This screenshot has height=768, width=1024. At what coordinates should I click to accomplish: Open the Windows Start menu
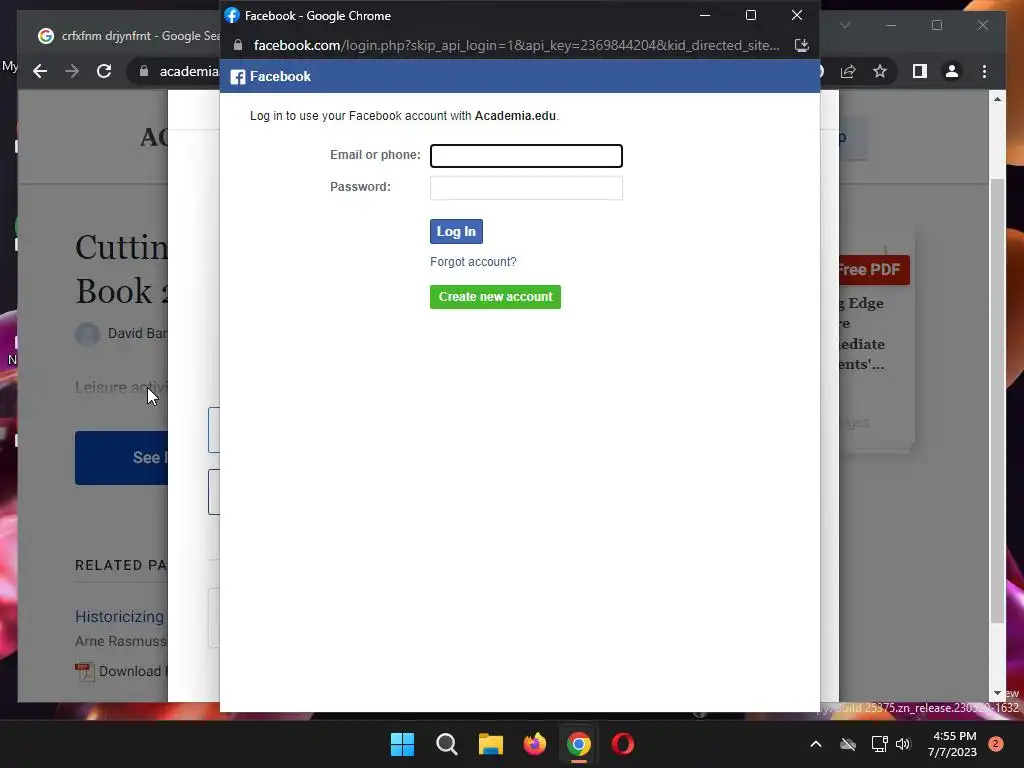point(402,744)
